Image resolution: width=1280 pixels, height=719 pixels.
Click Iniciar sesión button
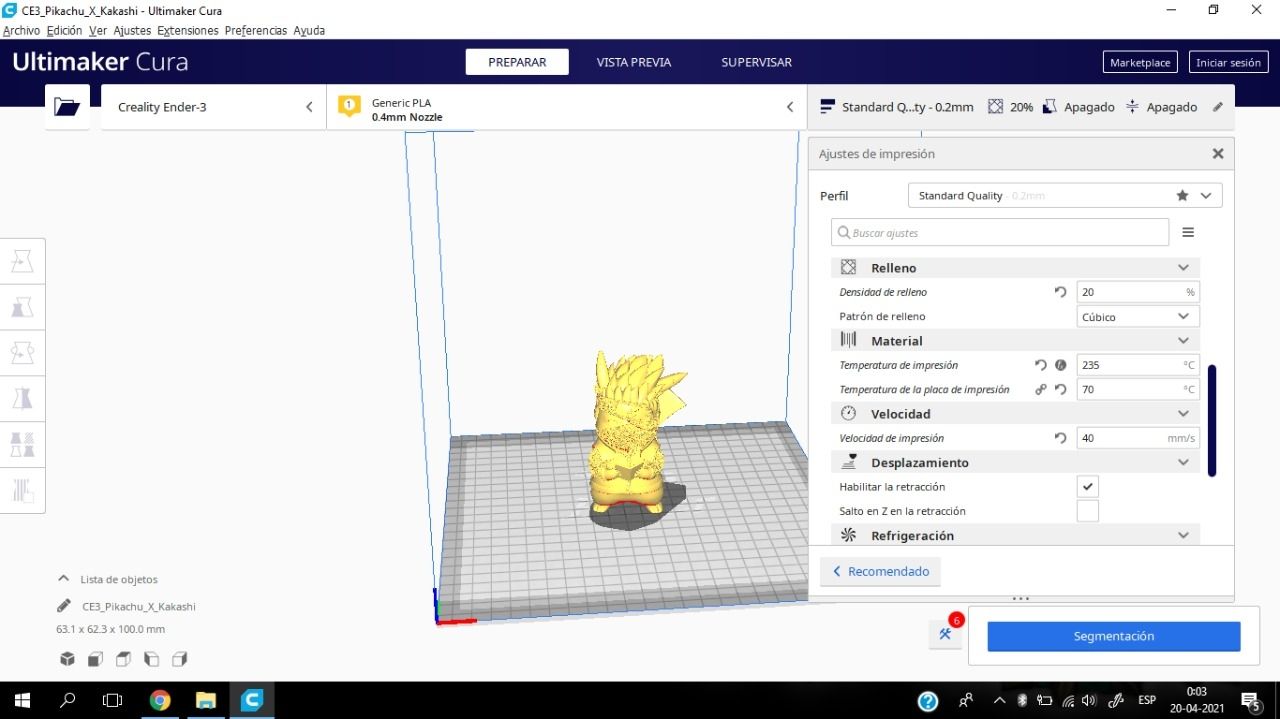click(1228, 62)
